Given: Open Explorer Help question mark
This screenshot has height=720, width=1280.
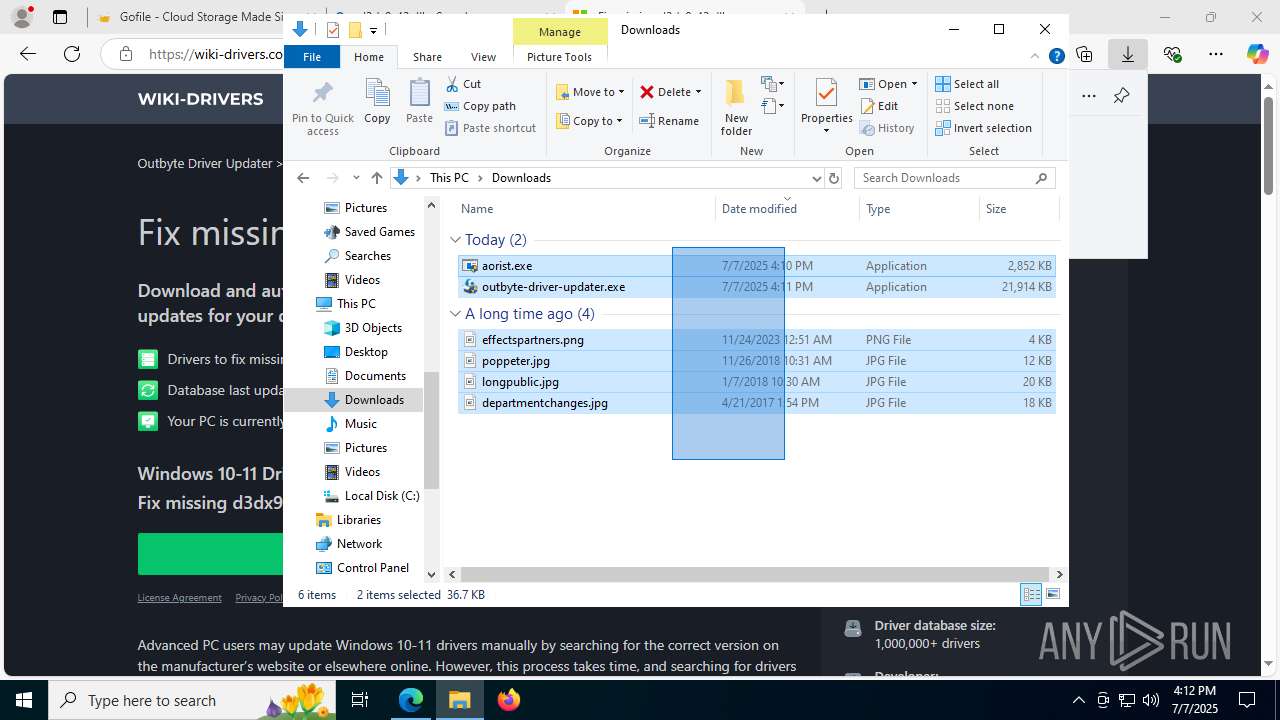Looking at the screenshot, I should point(1056,57).
